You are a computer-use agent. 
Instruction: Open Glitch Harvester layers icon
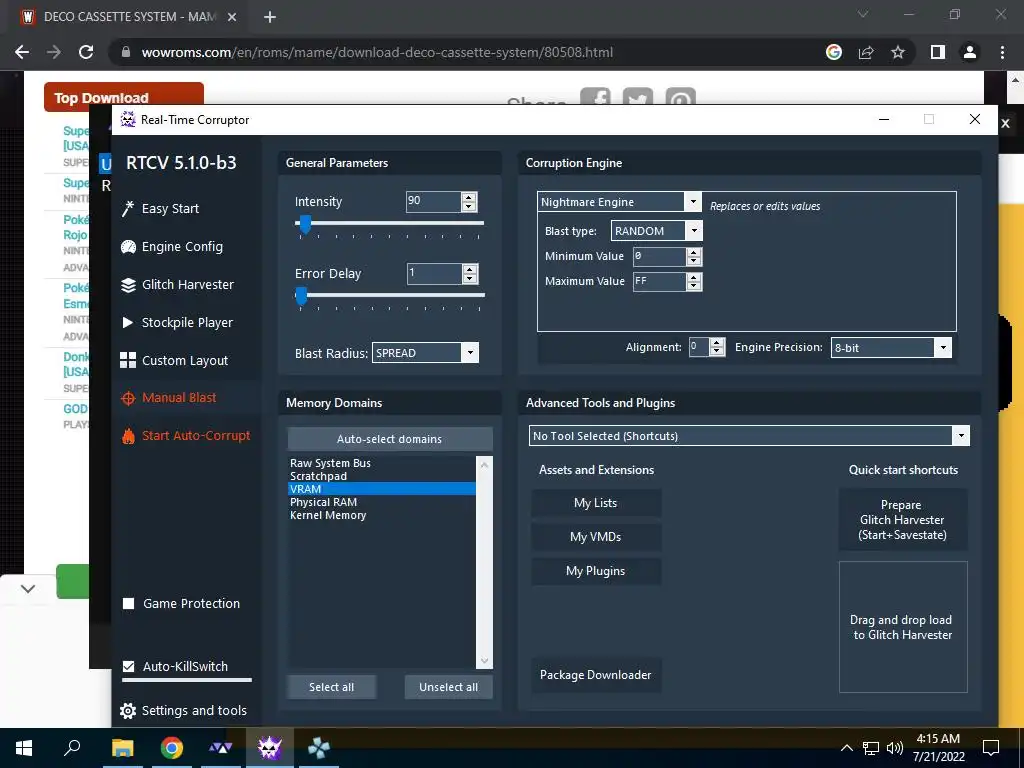click(128, 285)
